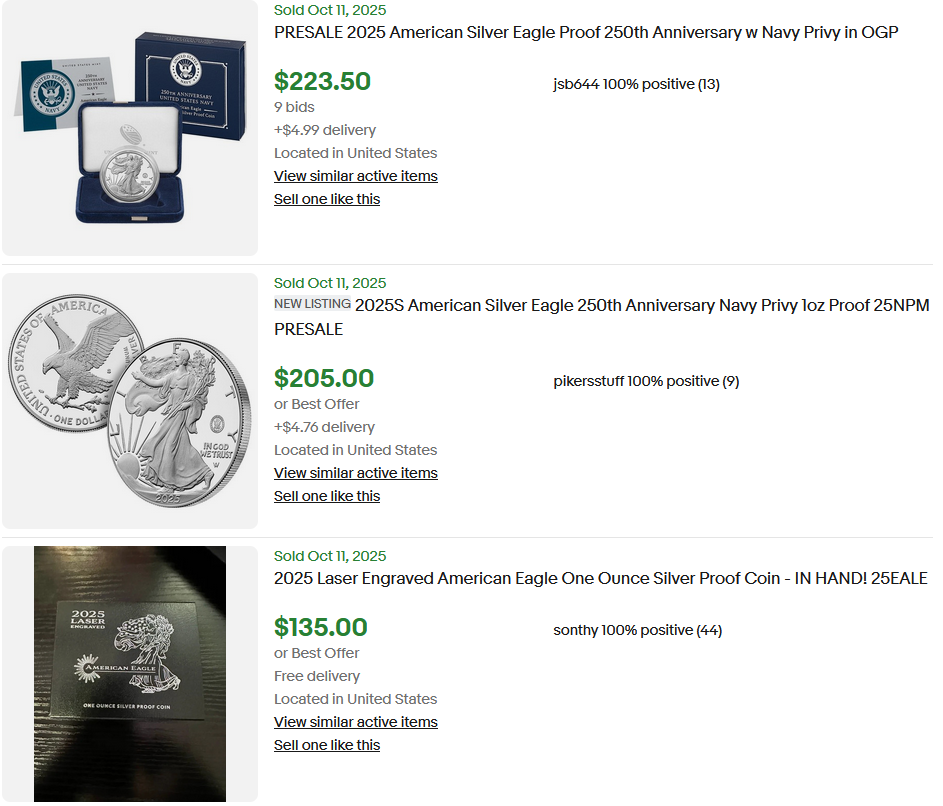Viewport: 943px width, 806px height.
Task: Open seller sonthy's feedback info
Action: click(x=637, y=630)
